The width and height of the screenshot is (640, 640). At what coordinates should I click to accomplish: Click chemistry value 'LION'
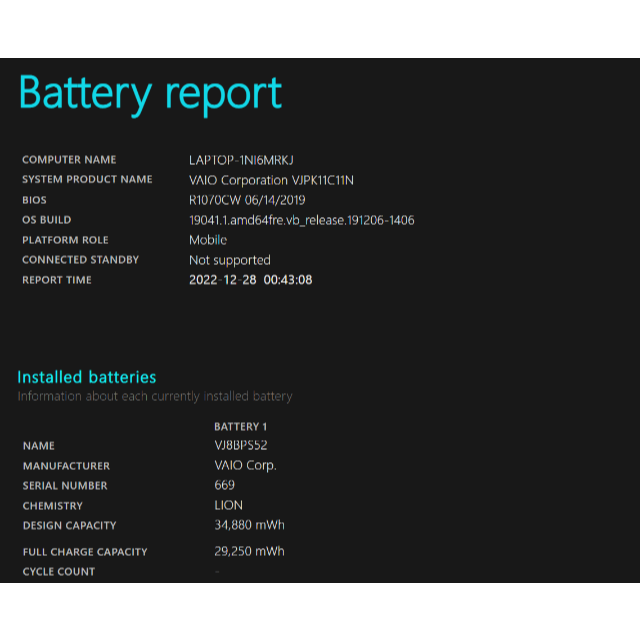(x=229, y=505)
